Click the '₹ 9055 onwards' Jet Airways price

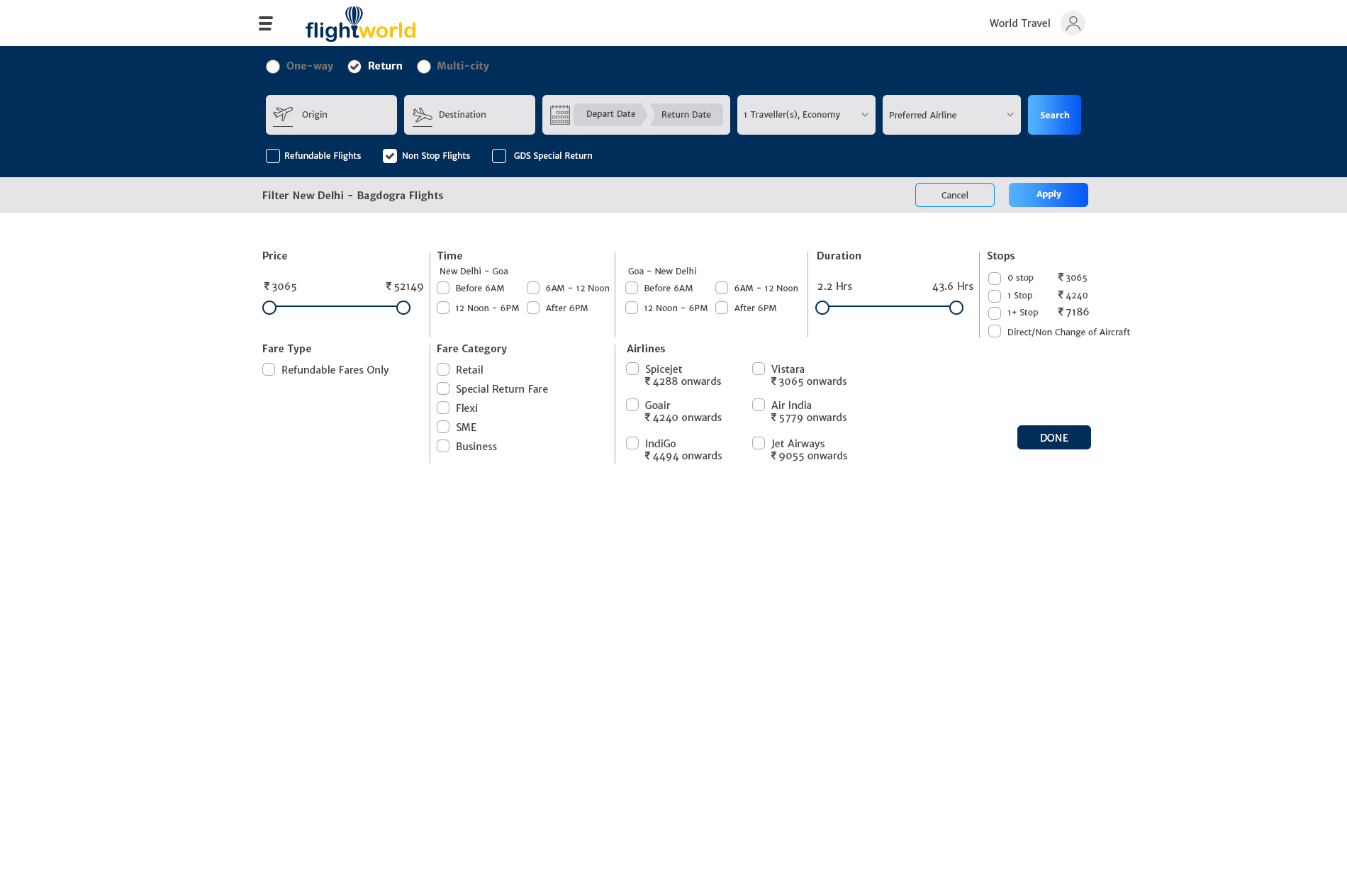click(x=810, y=456)
